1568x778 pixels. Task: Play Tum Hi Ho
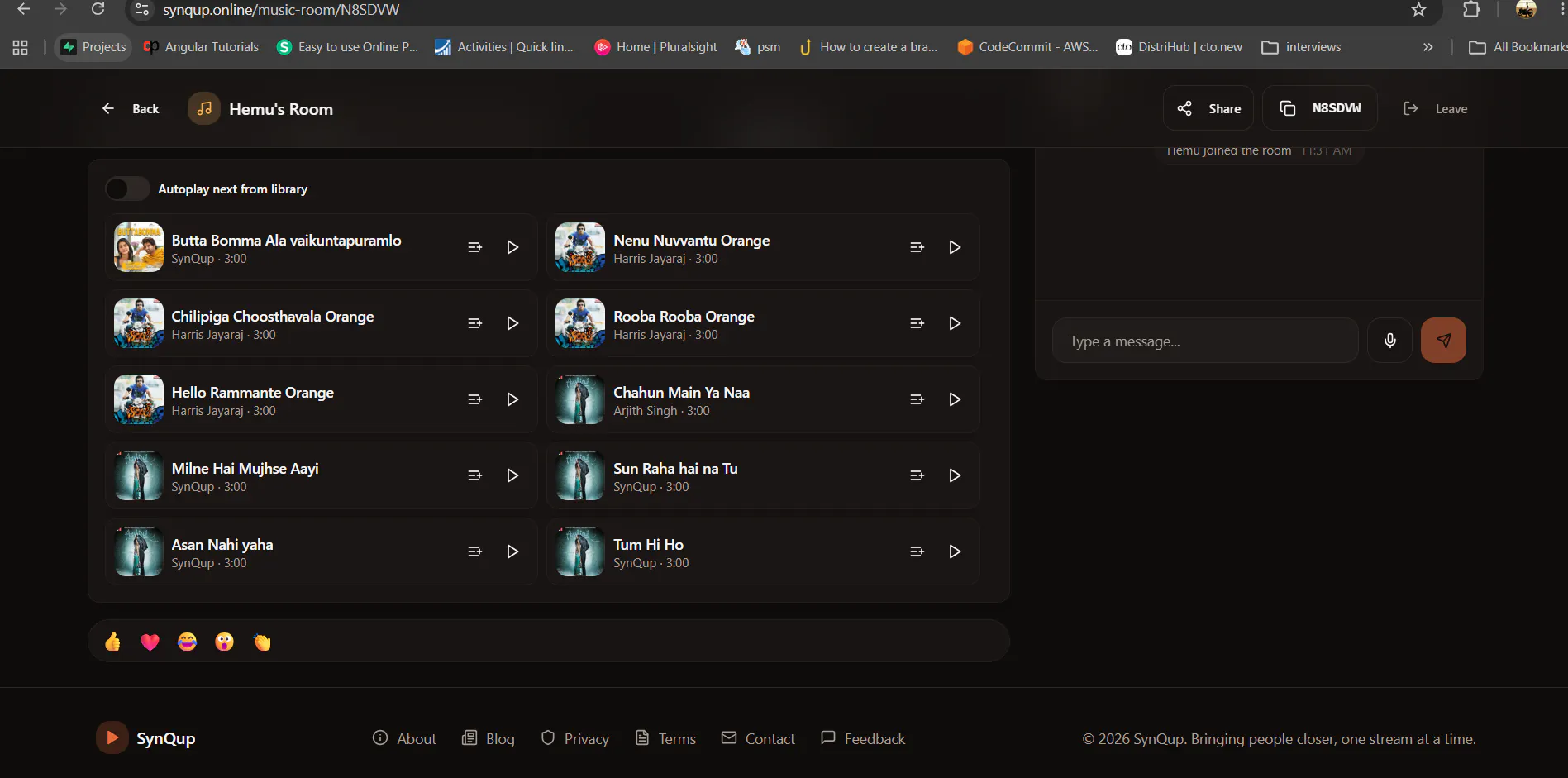click(x=955, y=551)
